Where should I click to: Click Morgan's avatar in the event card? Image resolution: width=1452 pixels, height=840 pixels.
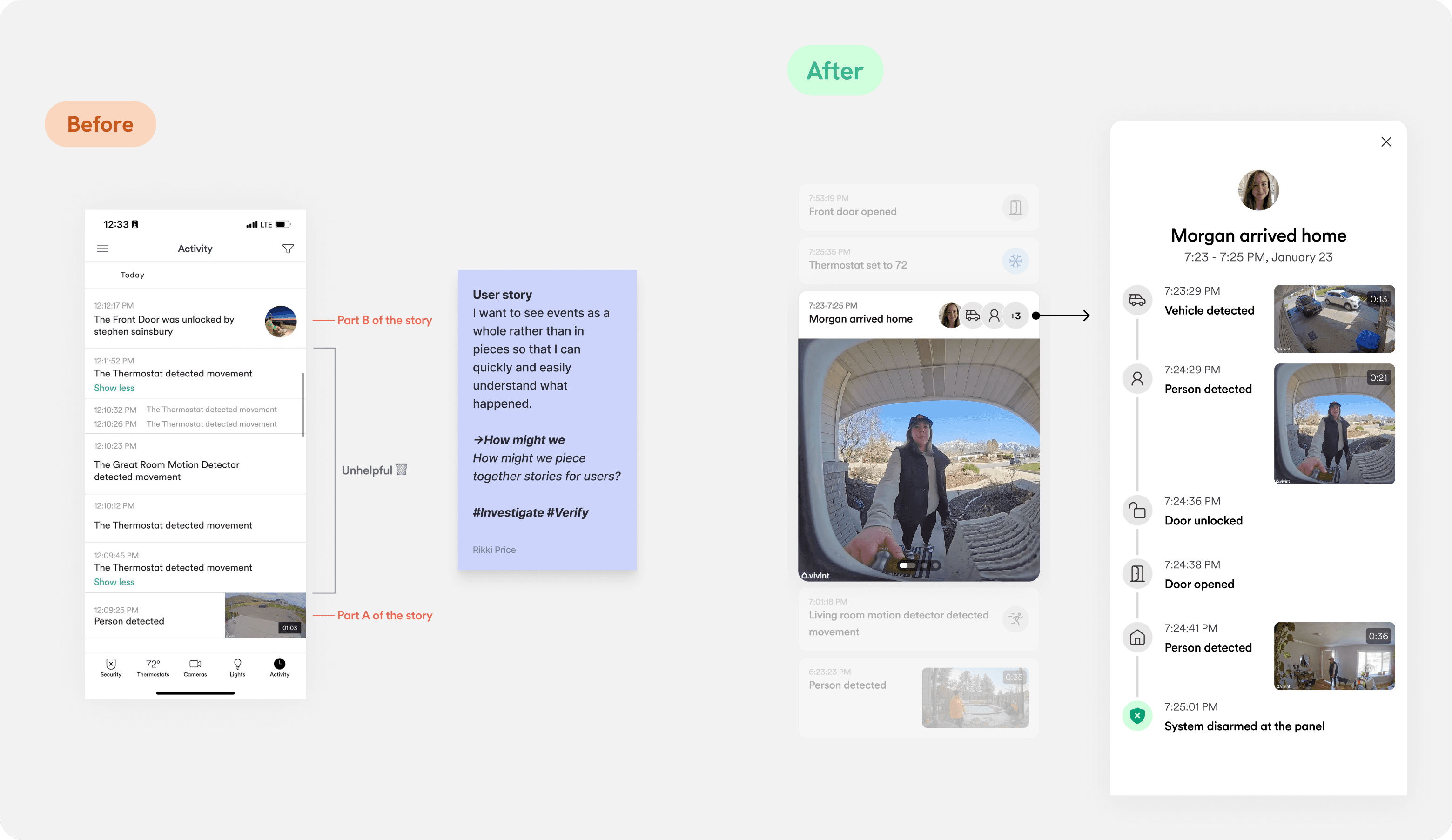(x=949, y=316)
